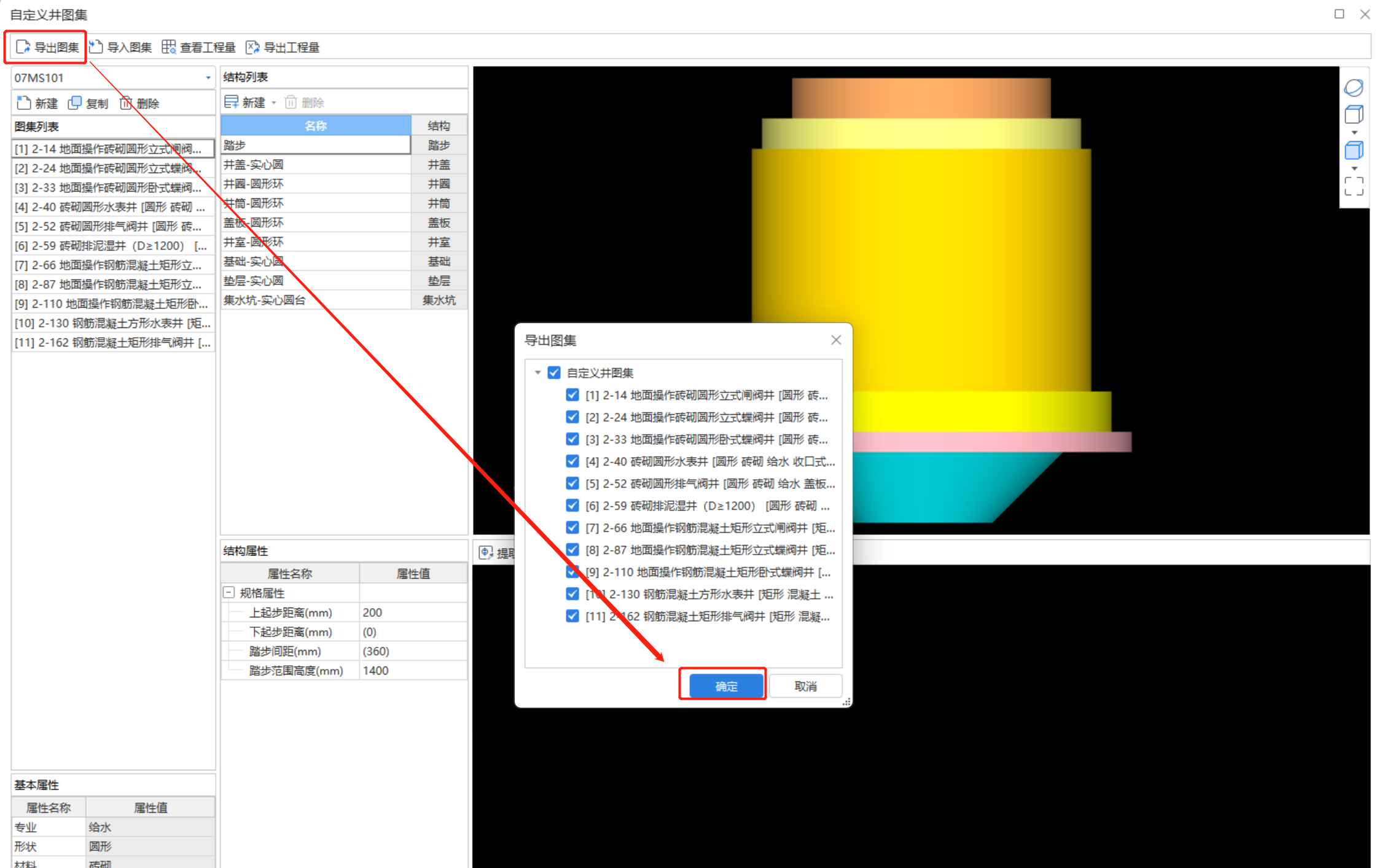
Task: Click the 确定 confirm button
Action: click(726, 686)
